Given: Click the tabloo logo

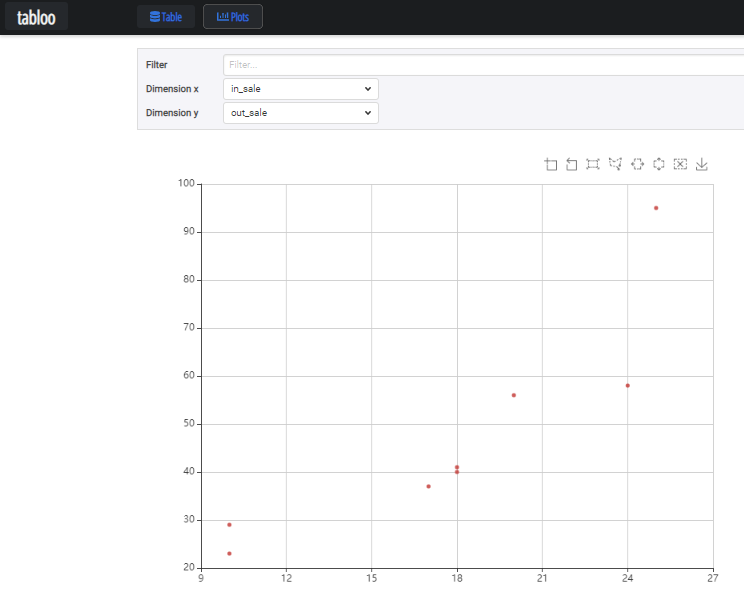Looking at the screenshot, I should [x=36, y=17].
